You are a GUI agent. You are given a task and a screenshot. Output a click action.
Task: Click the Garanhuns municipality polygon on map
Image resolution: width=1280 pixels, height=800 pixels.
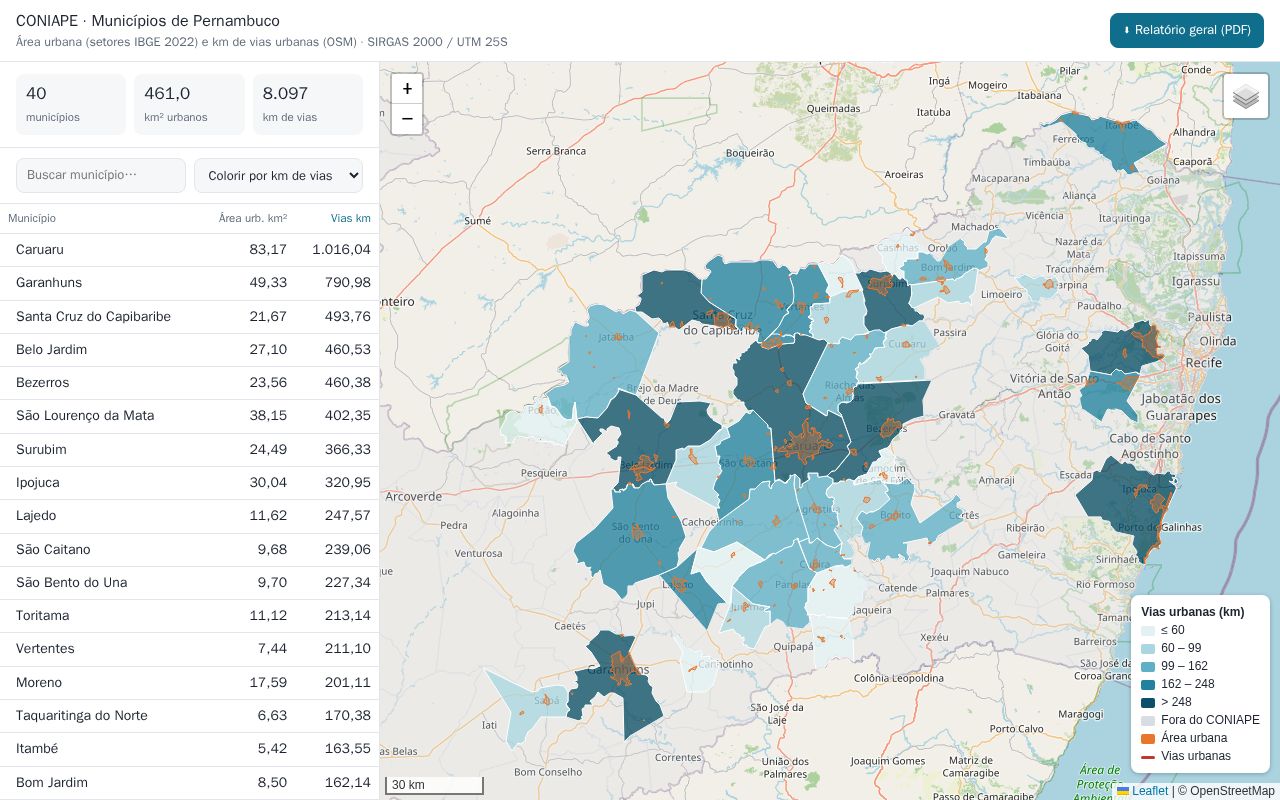point(615,685)
